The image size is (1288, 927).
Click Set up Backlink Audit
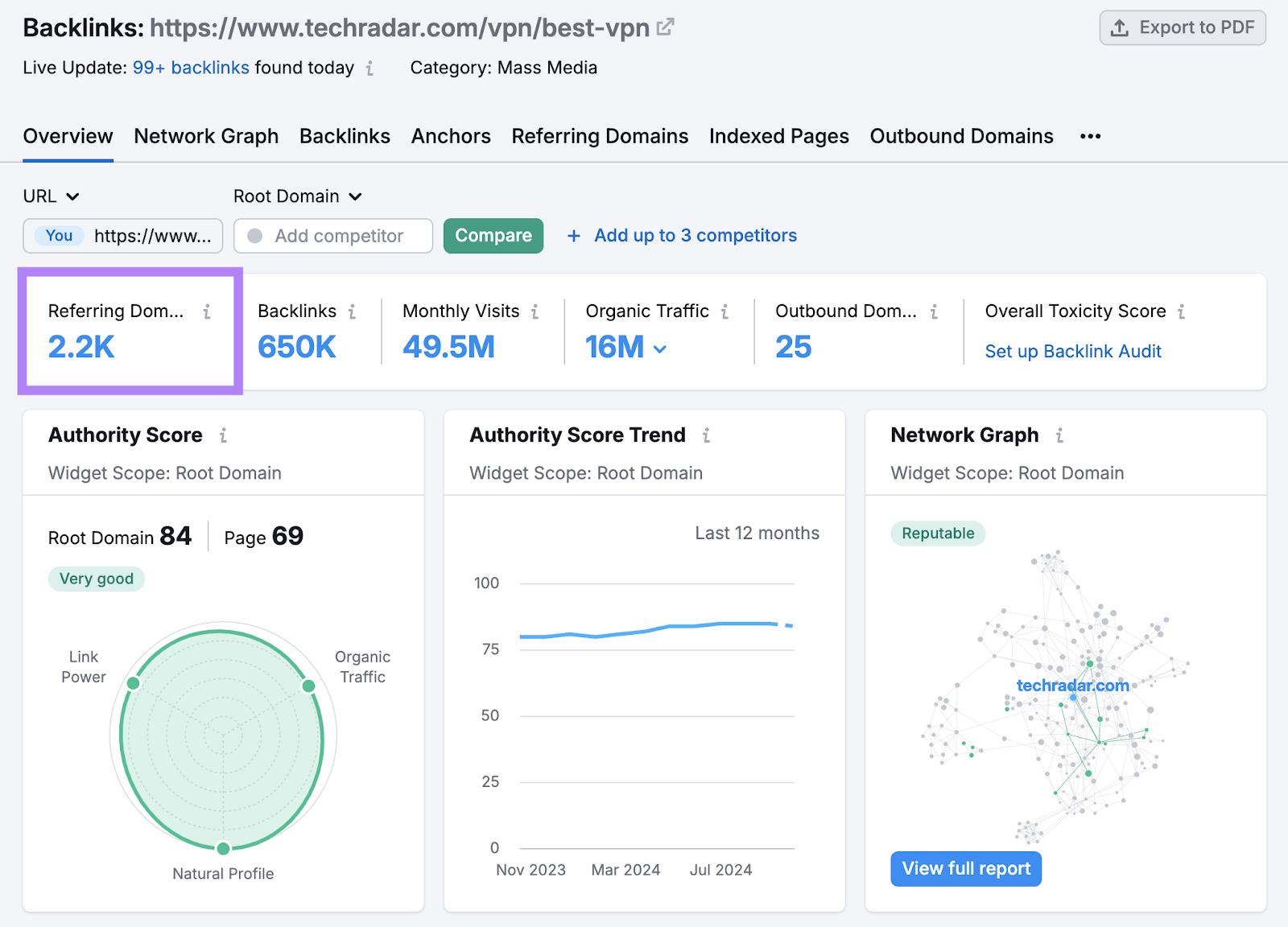click(x=1072, y=351)
